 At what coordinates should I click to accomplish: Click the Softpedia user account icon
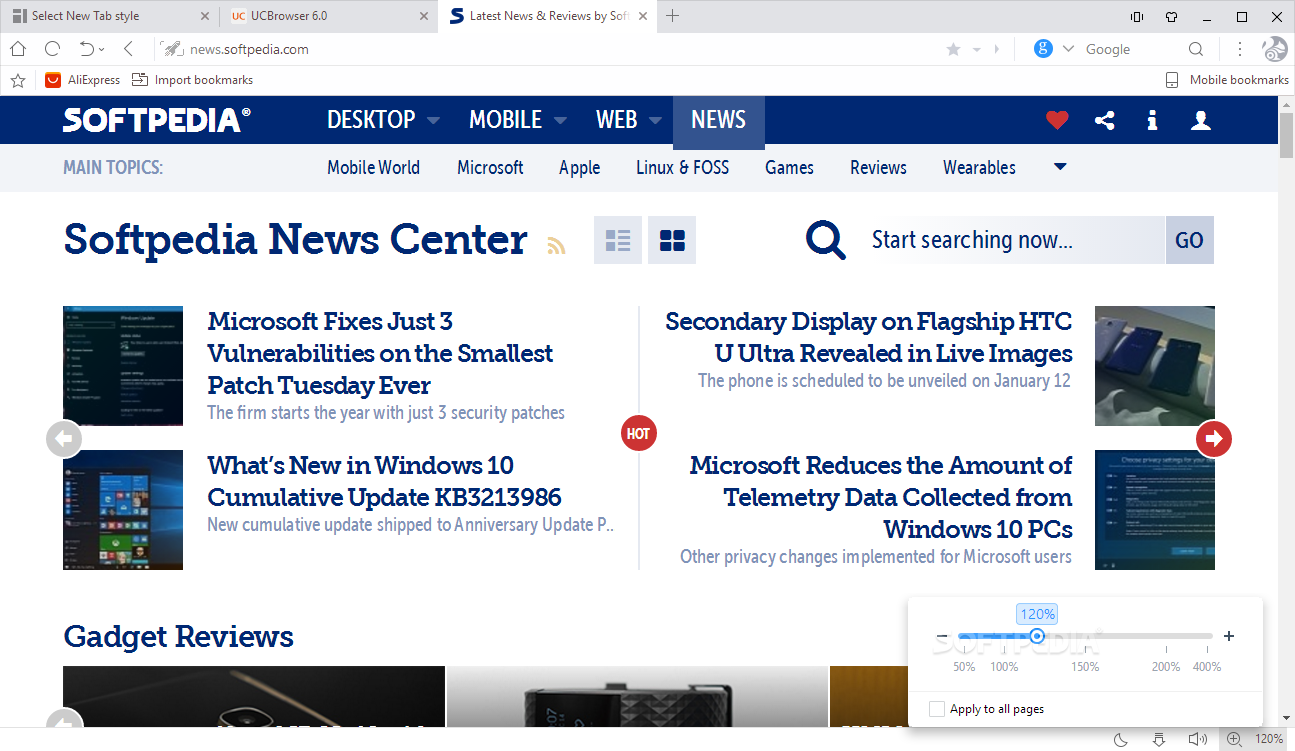[1201, 120]
